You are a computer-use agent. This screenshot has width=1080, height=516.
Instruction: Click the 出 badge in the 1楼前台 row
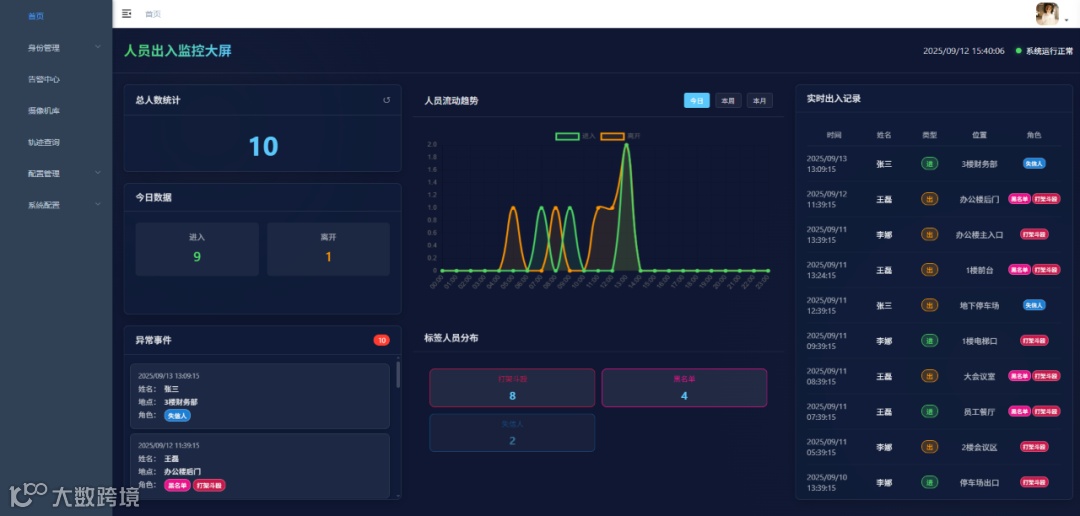point(929,270)
